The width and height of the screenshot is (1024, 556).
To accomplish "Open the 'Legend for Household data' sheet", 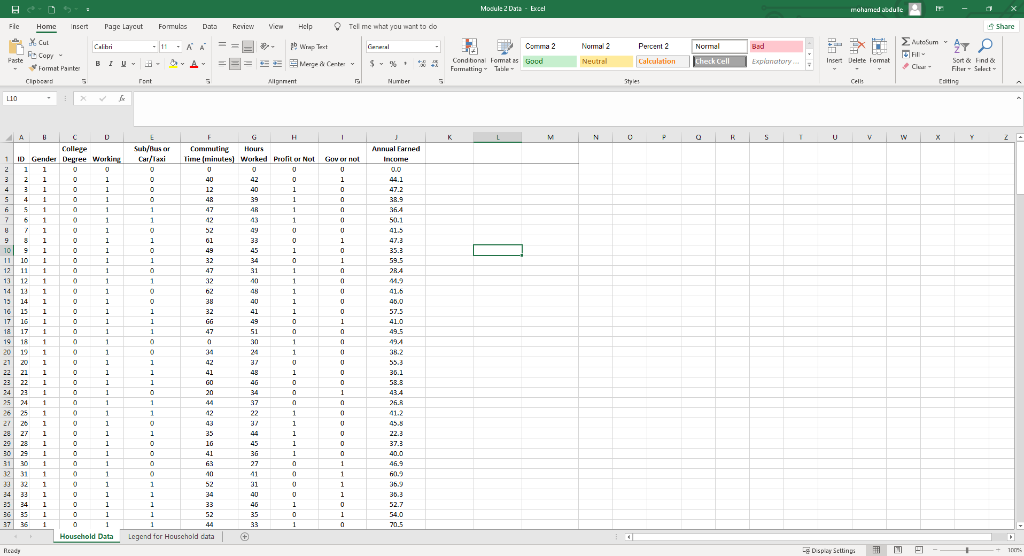I will (x=171, y=536).
